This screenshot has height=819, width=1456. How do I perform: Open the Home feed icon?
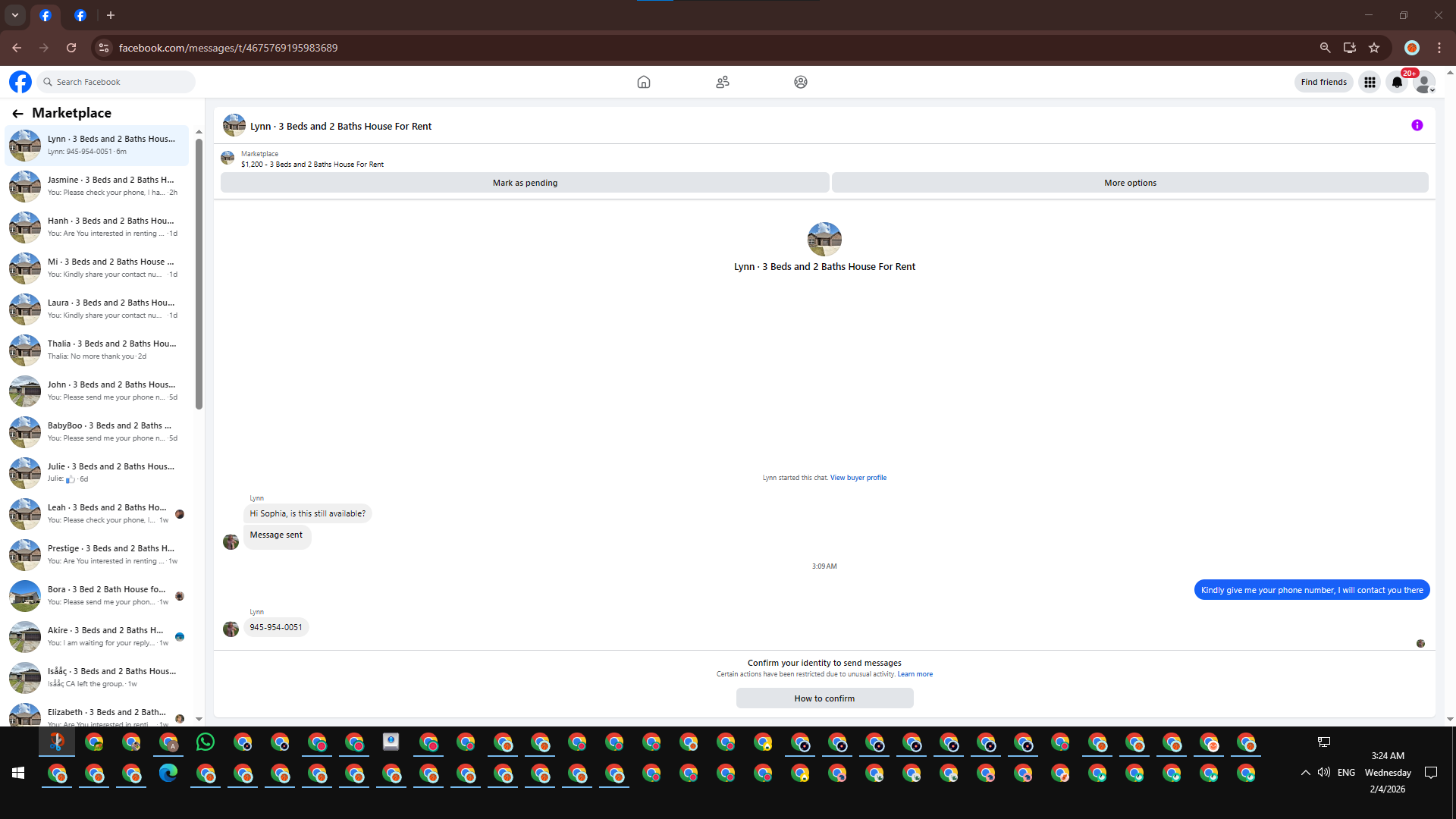(644, 82)
